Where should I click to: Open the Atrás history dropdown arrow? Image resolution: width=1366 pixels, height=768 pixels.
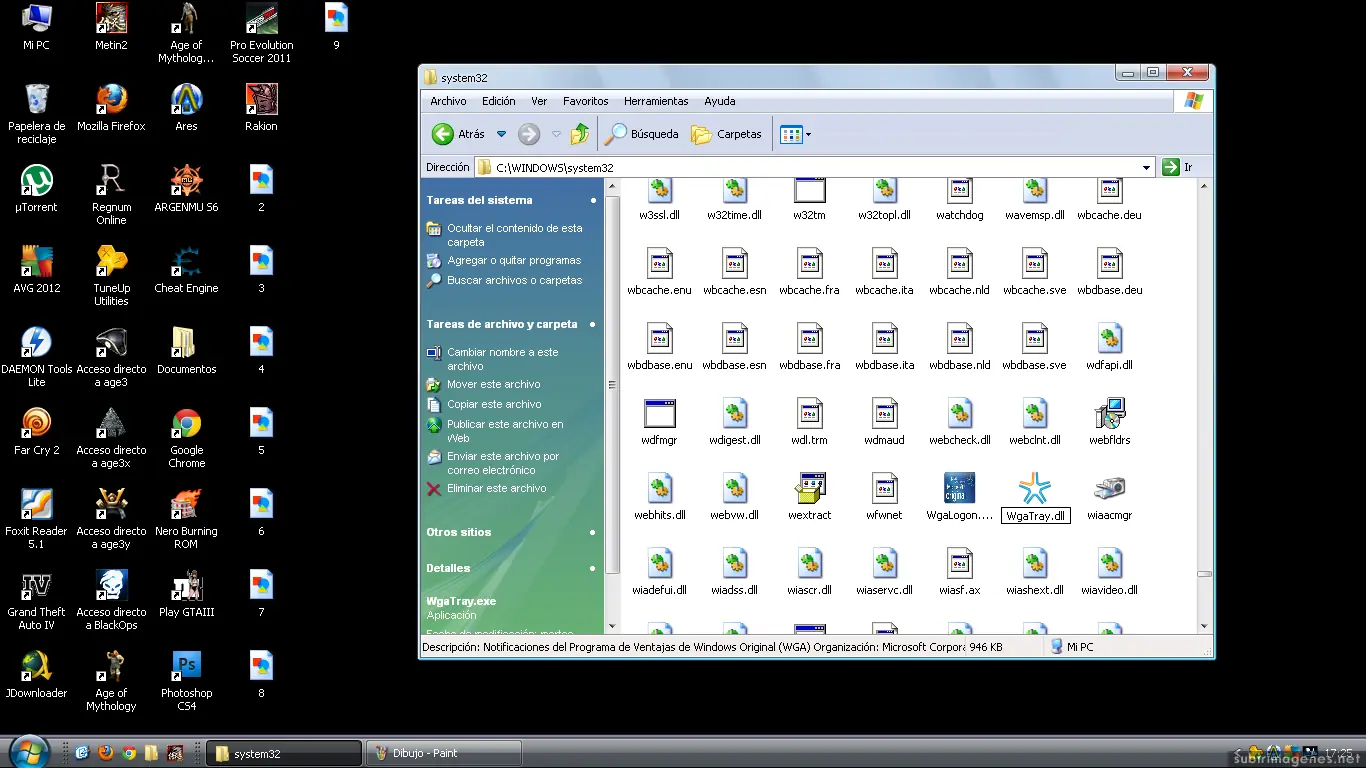pos(502,134)
